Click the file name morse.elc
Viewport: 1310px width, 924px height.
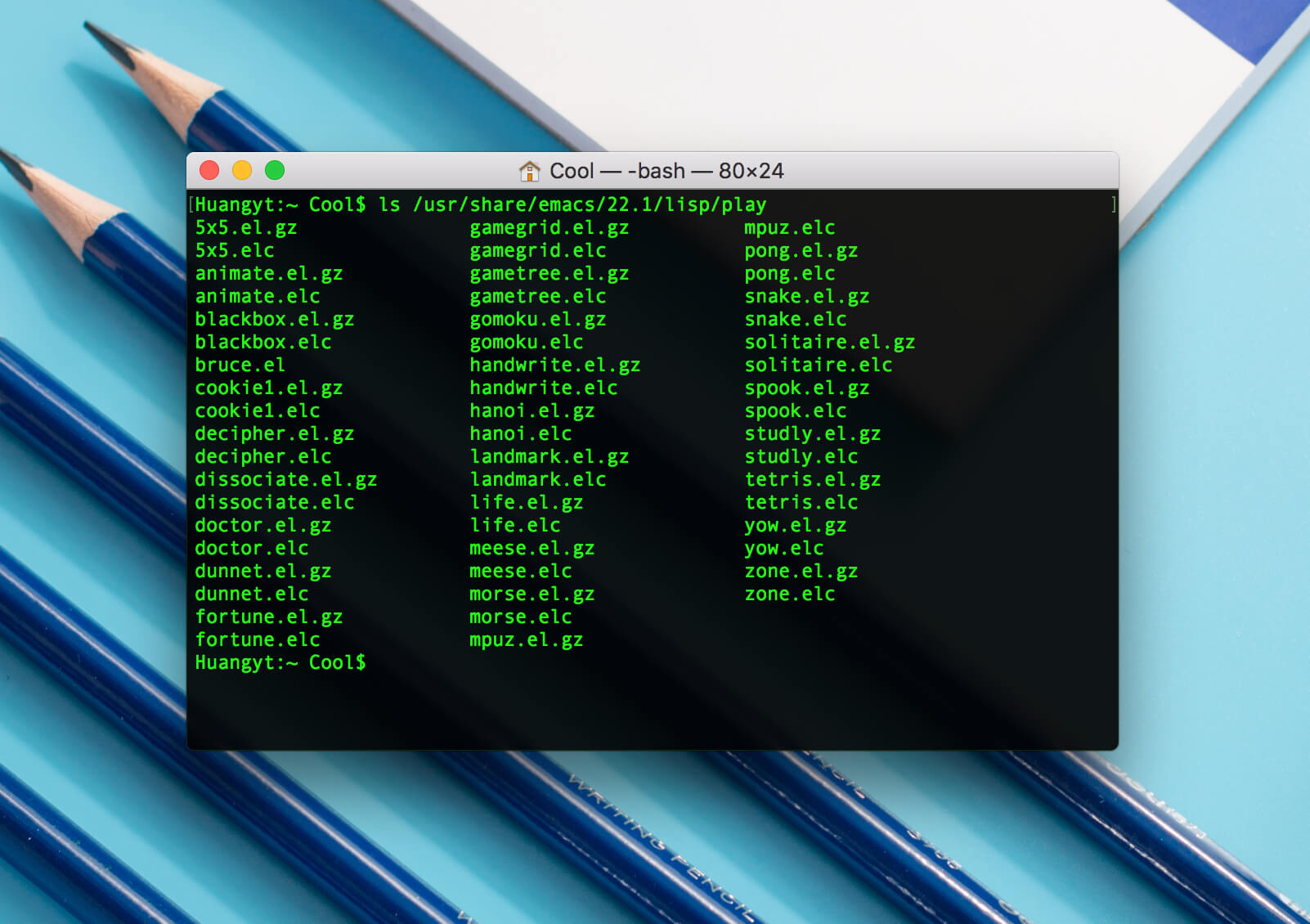(x=521, y=617)
